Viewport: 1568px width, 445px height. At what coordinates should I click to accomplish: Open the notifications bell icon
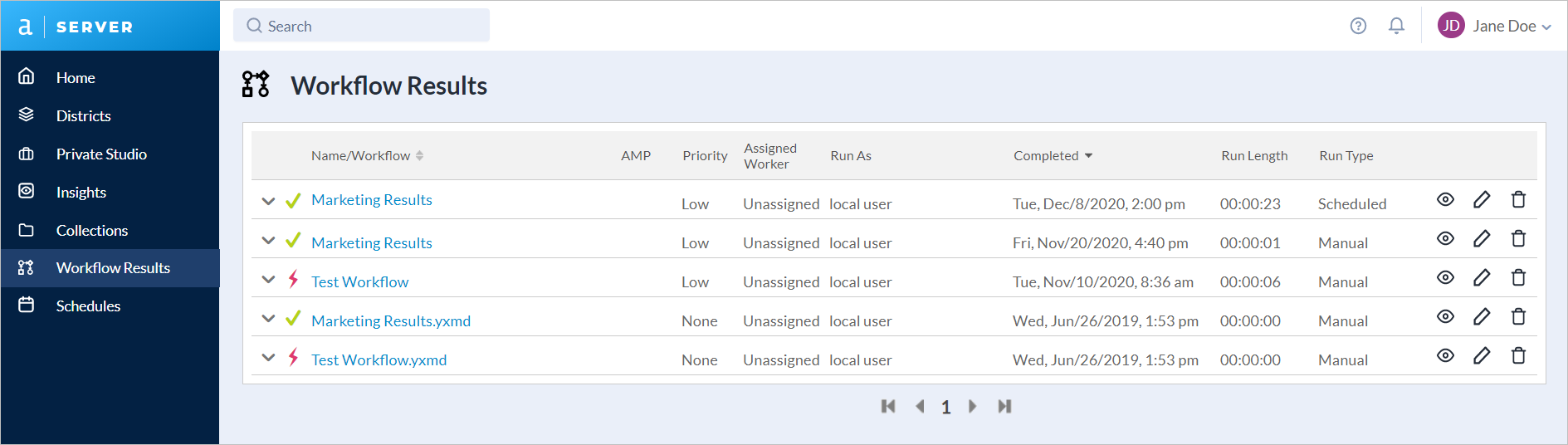point(1397,26)
